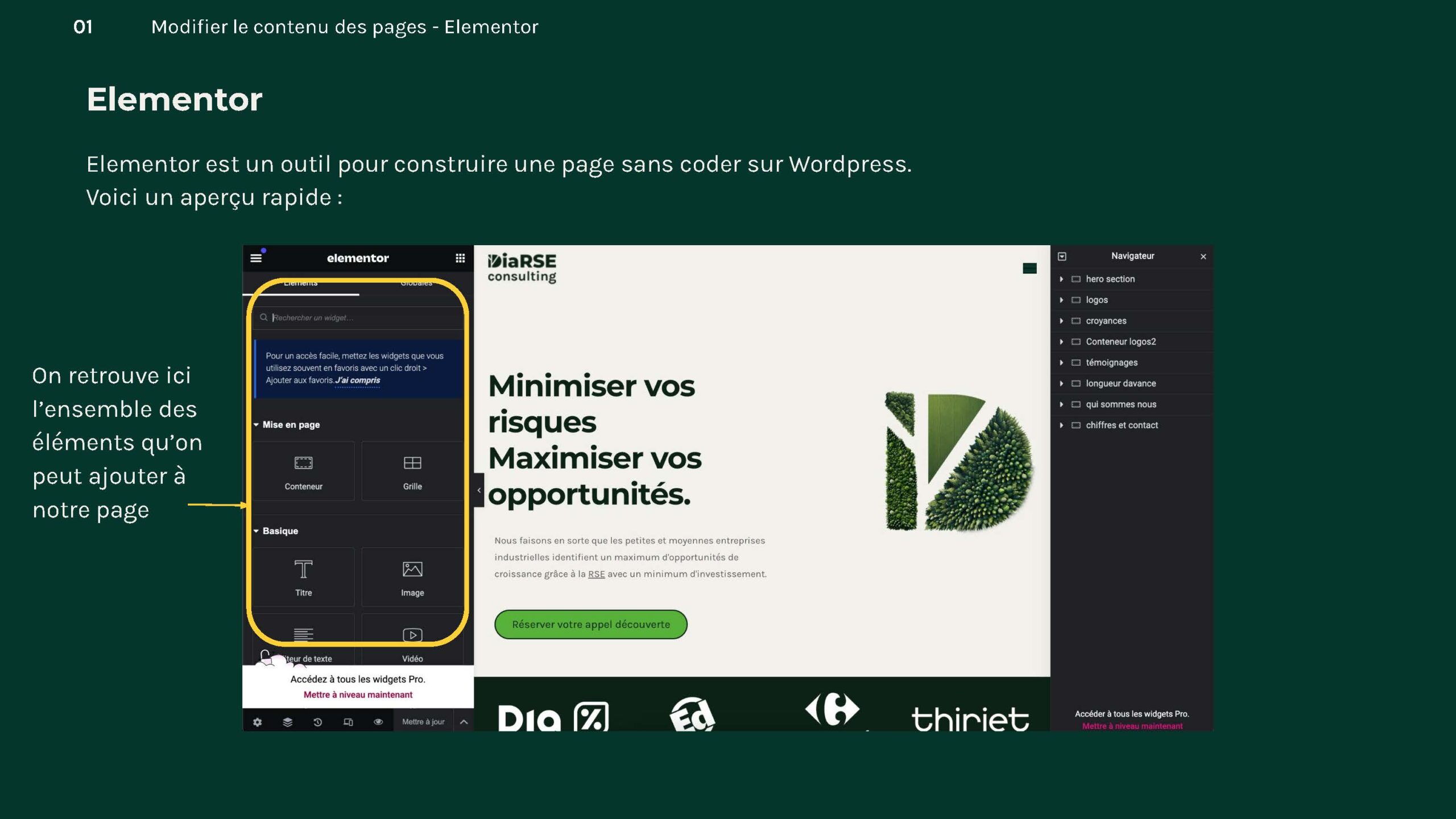Click the leaf D hero image
The width and height of the screenshot is (1456, 819).
coord(959,461)
